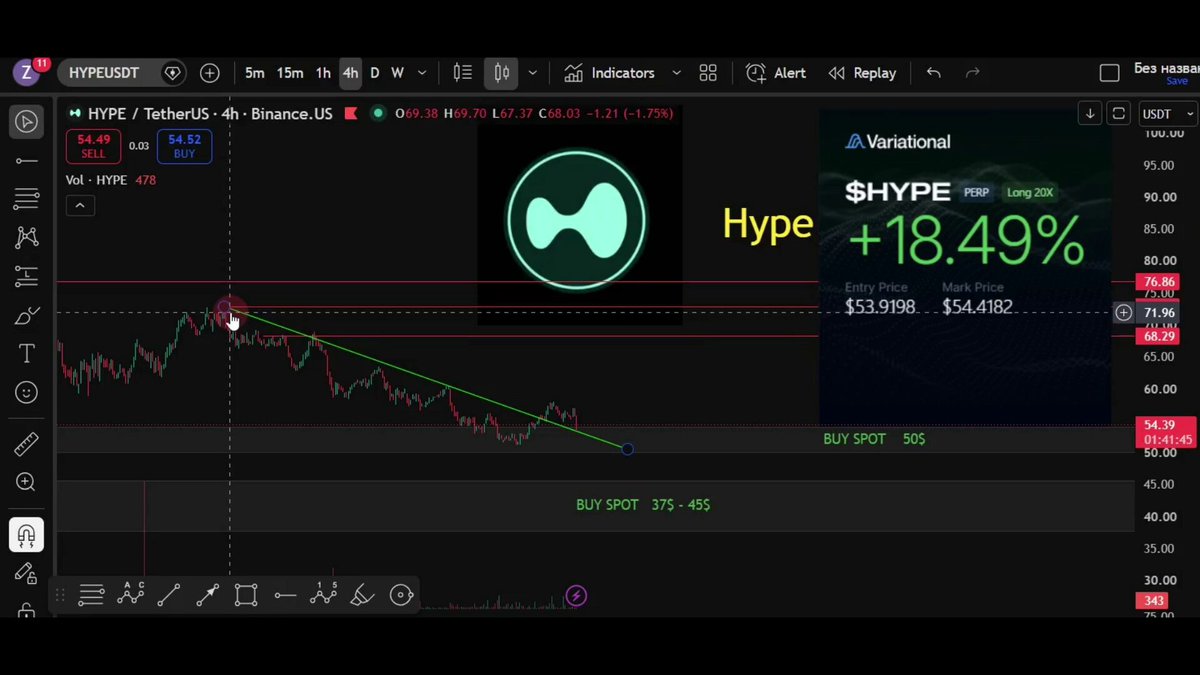Open the indicator templates grid icon

(x=708, y=73)
